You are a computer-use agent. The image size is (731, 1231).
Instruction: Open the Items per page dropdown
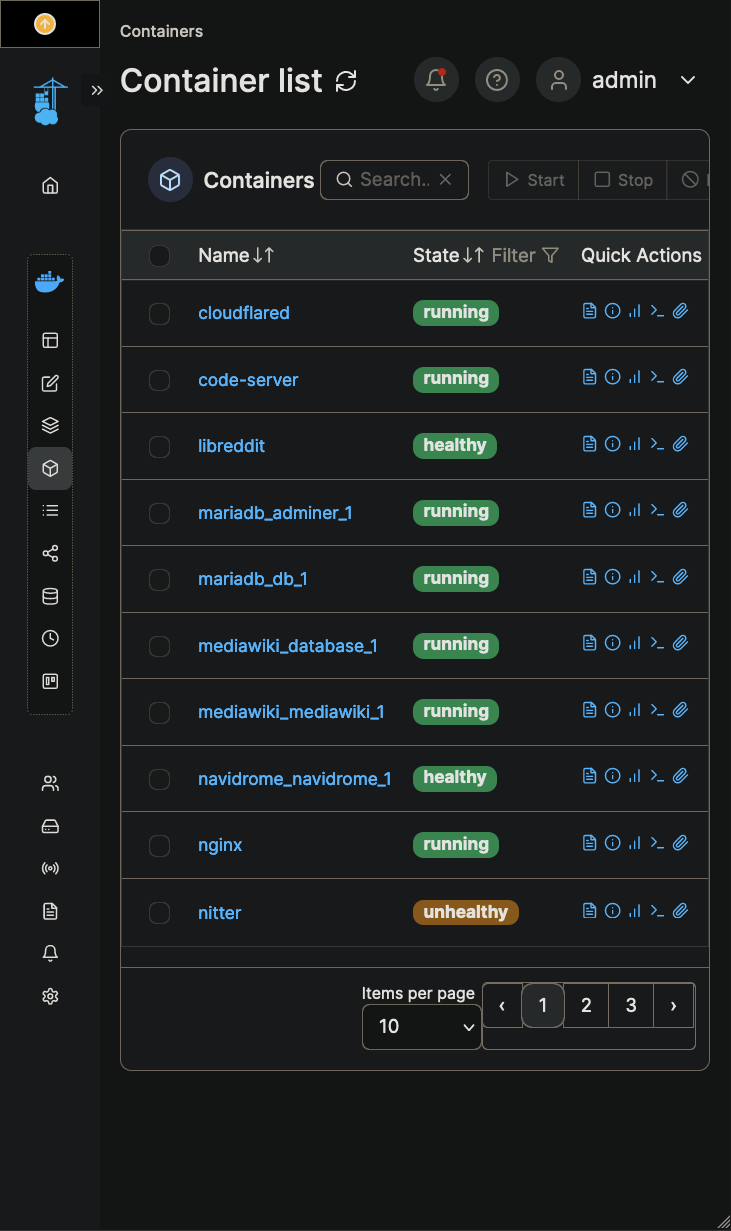pos(421,1026)
